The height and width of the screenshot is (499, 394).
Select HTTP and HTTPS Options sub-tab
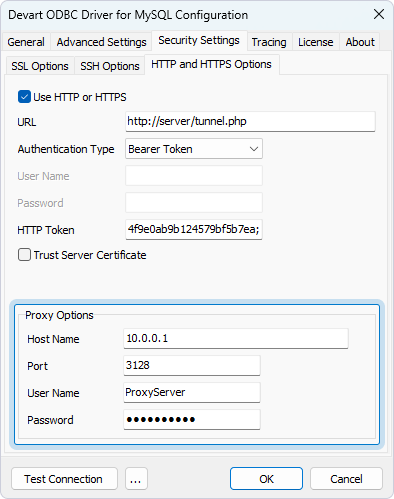click(211, 64)
